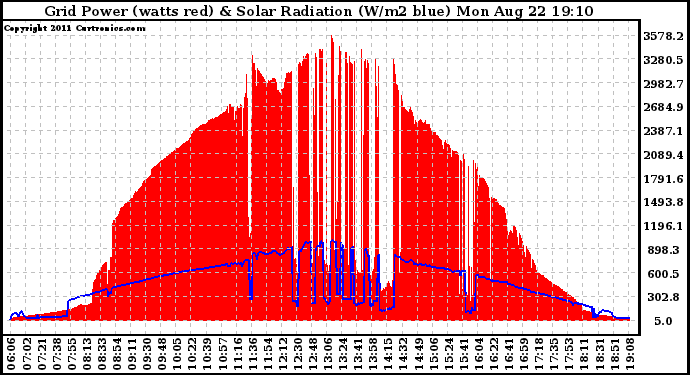This screenshot has width=690, height=375.
Task: Click the 13:24 time label
Action: coord(342,354)
